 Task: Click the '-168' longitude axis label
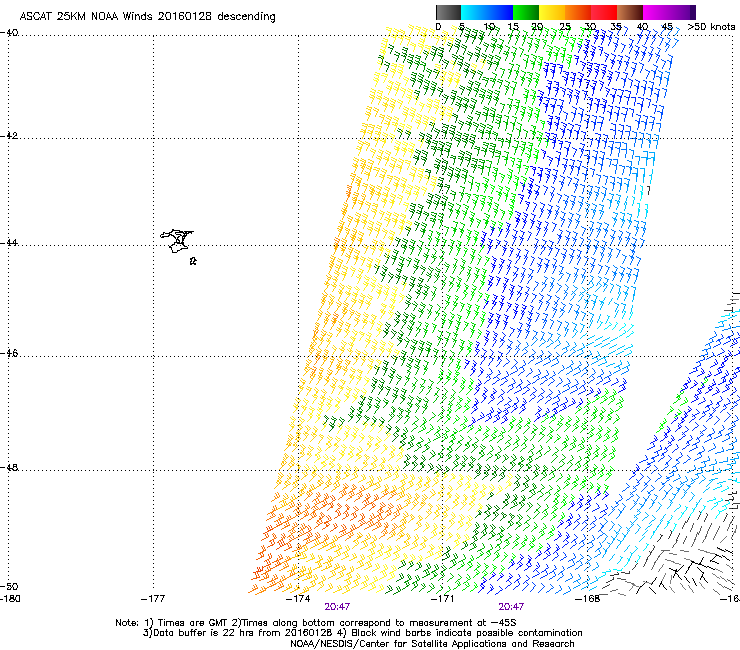[588, 599]
